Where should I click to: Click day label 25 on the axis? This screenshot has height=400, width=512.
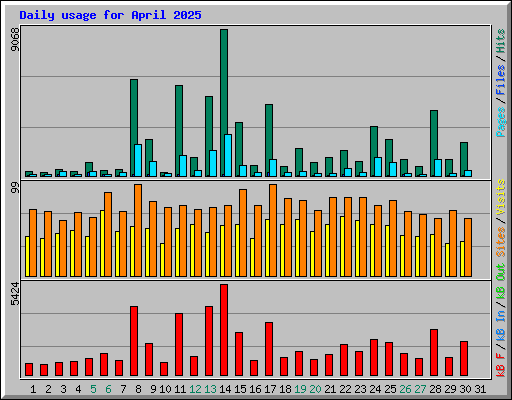pyautogui.click(x=390, y=389)
